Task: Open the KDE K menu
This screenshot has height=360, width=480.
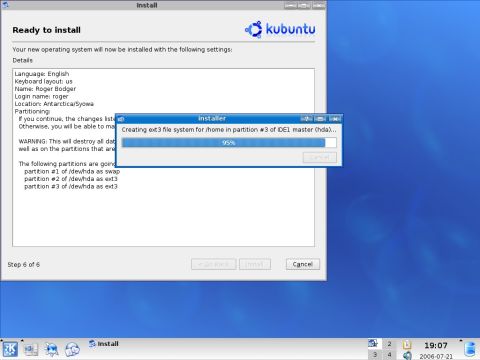Action: click(10, 349)
